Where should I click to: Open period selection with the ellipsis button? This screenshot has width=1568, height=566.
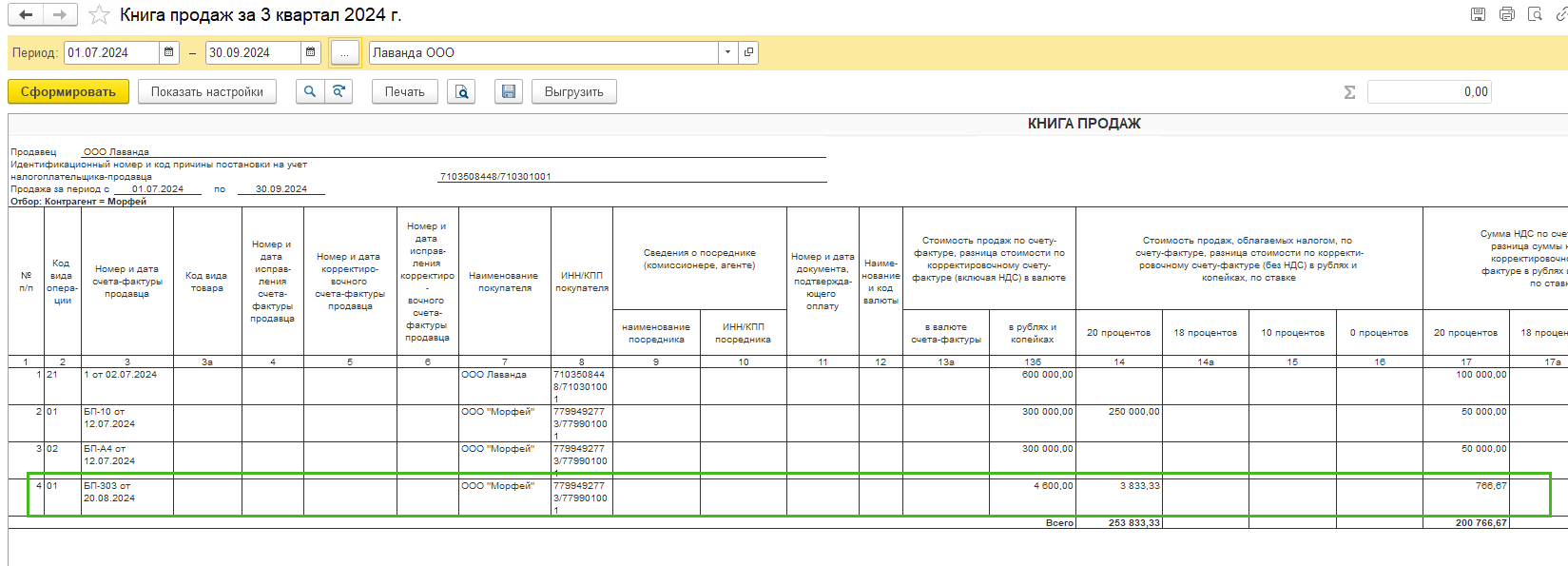click(x=345, y=53)
